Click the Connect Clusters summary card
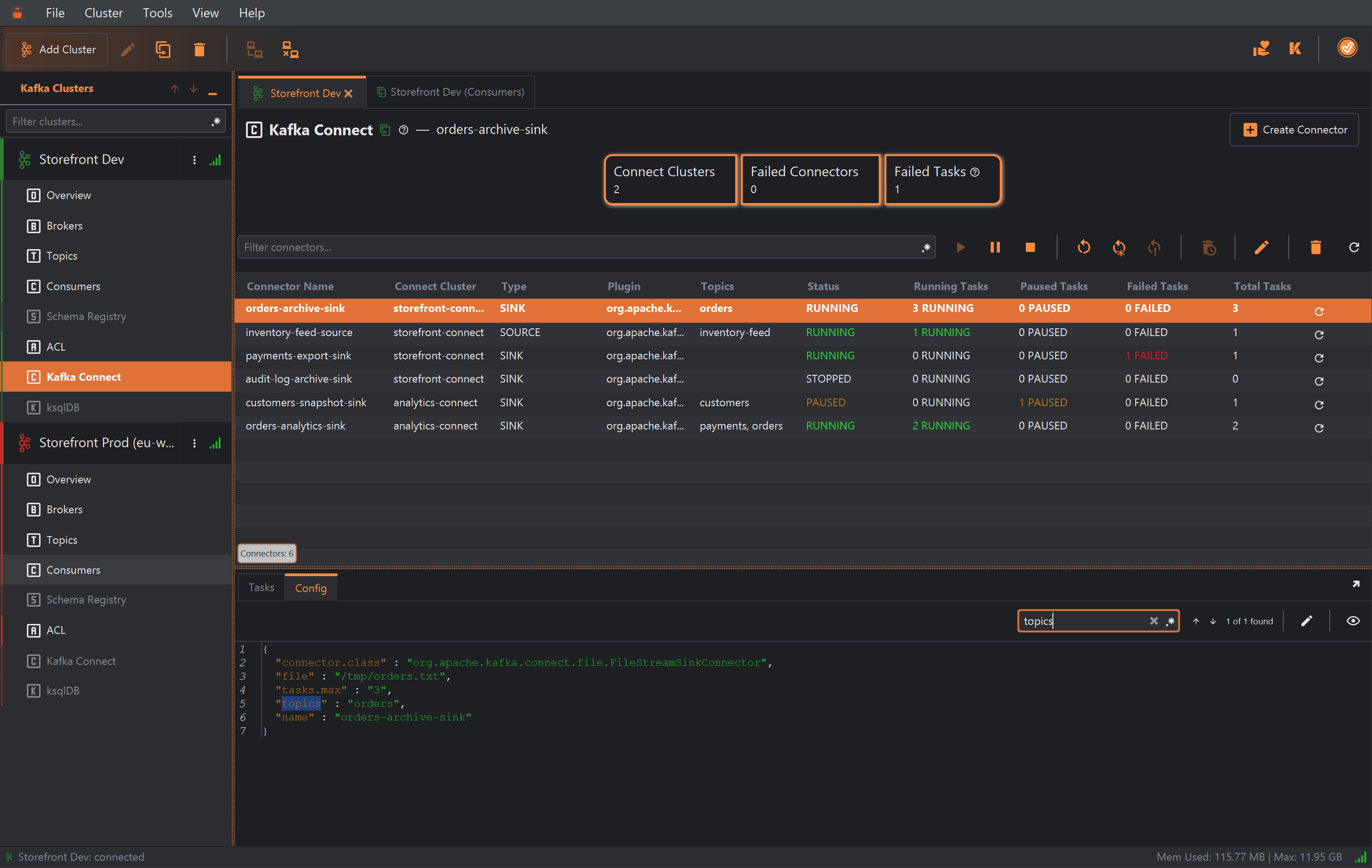This screenshot has height=868, width=1372. [x=670, y=179]
